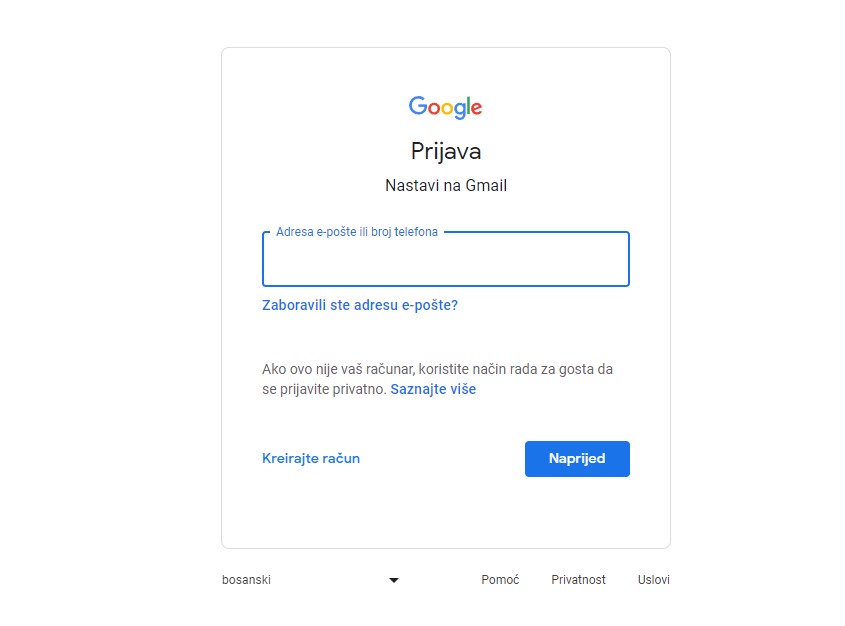Viewport: 845px width, 626px height.
Task: Click the dropdown arrow next to bosanski
Action: click(x=394, y=579)
